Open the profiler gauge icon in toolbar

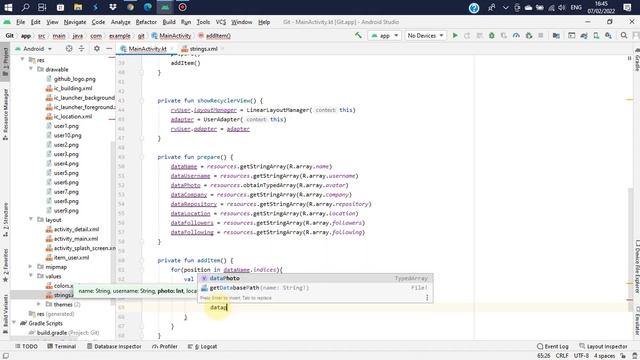click(x=516, y=36)
